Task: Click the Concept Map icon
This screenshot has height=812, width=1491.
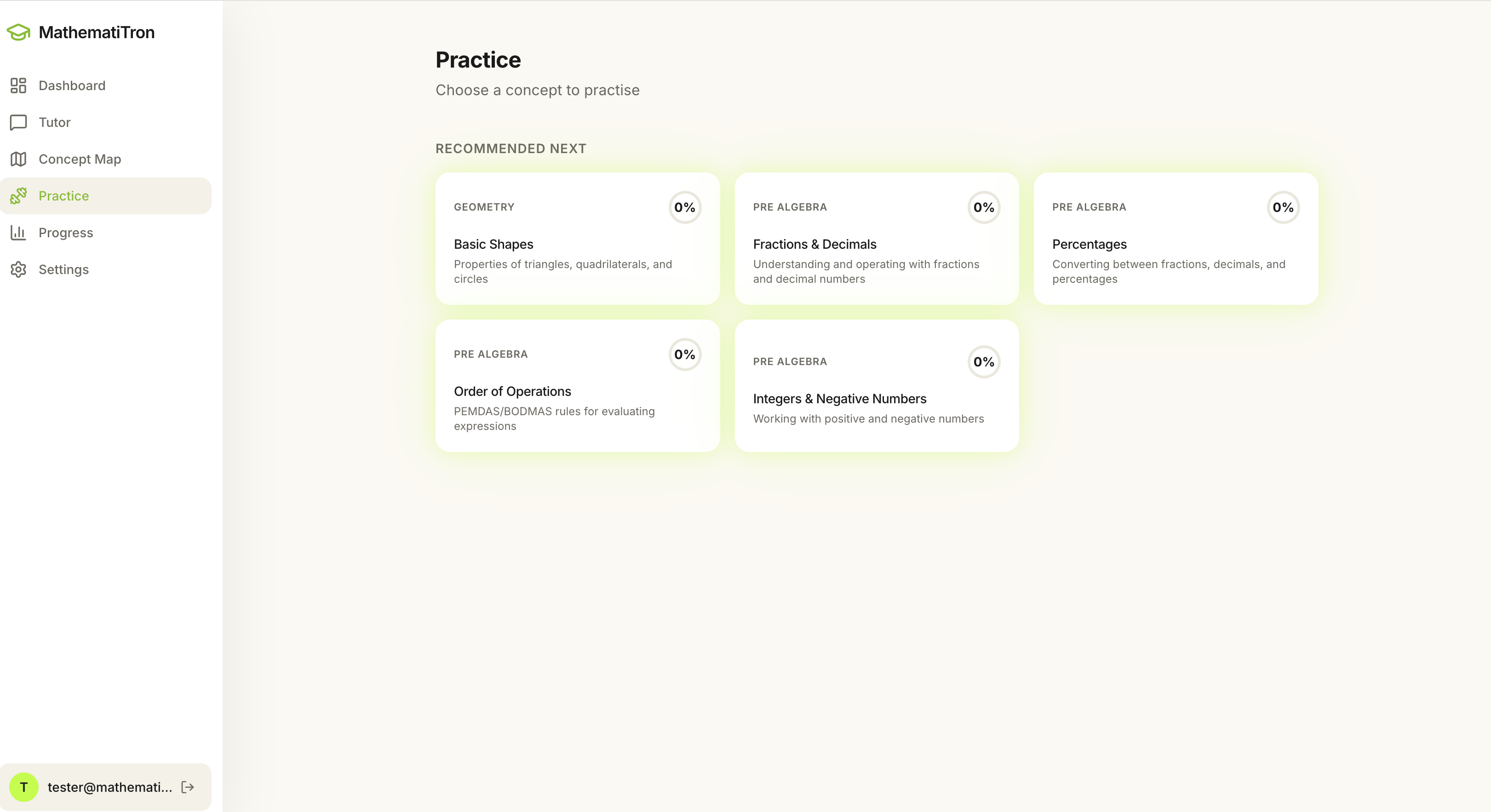Action: (18, 159)
